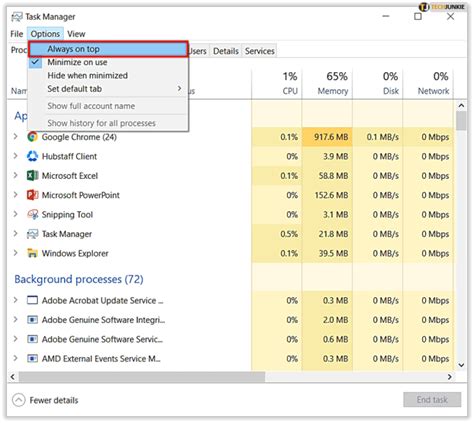This screenshot has height=423, width=474.
Task: Click the Microsoft PowerPoint icon
Action: [32, 195]
